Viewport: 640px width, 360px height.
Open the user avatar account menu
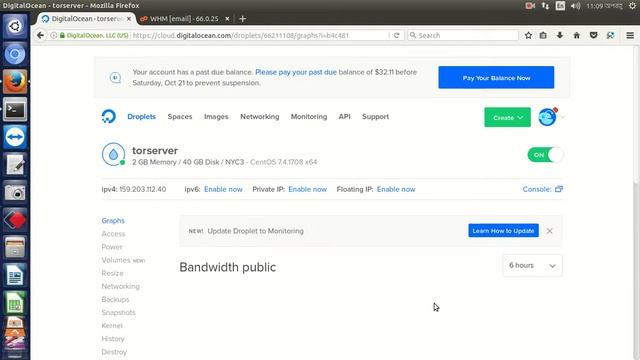click(547, 118)
